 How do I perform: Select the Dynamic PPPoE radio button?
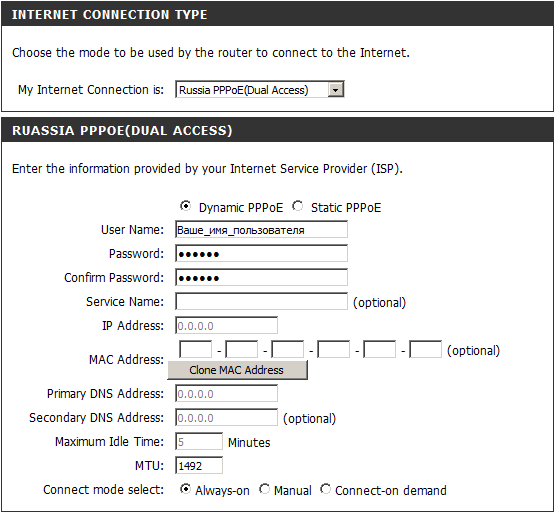(x=185, y=206)
